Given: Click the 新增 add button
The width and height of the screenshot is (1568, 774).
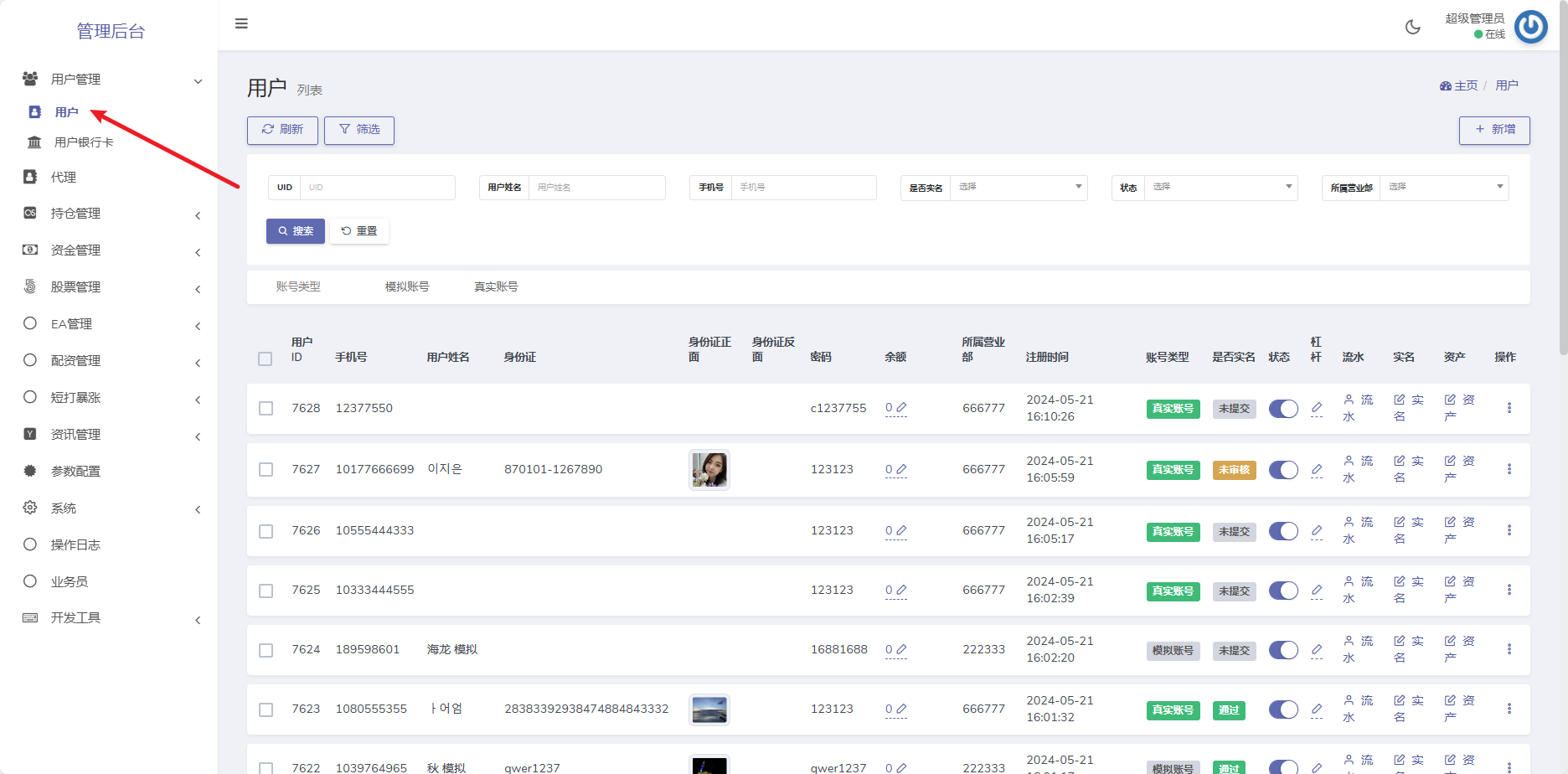Looking at the screenshot, I should click(x=1494, y=130).
